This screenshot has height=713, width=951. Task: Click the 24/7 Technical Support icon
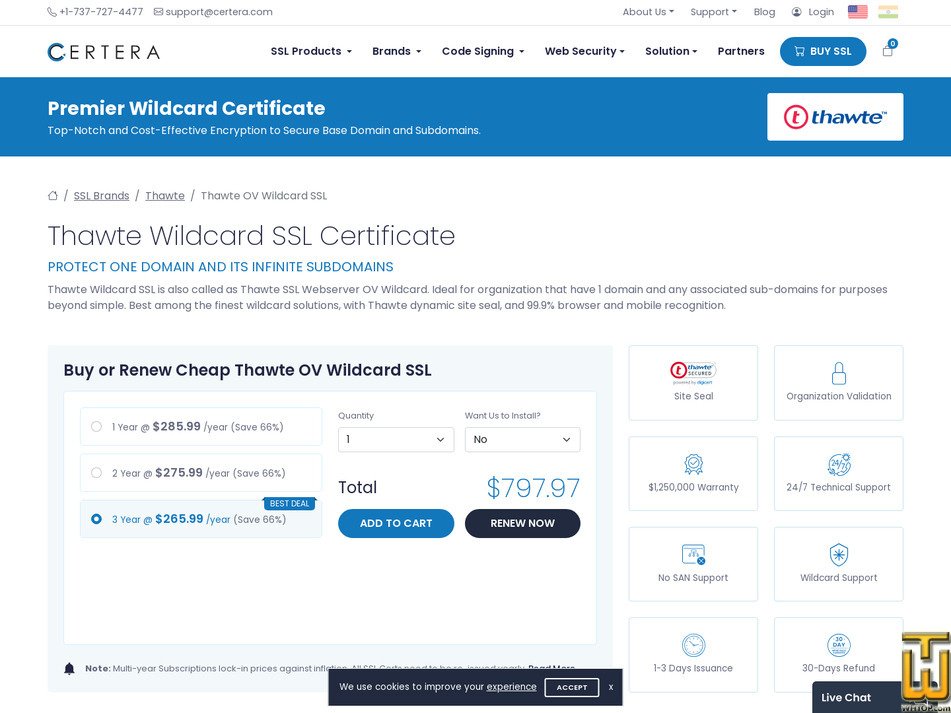point(838,464)
